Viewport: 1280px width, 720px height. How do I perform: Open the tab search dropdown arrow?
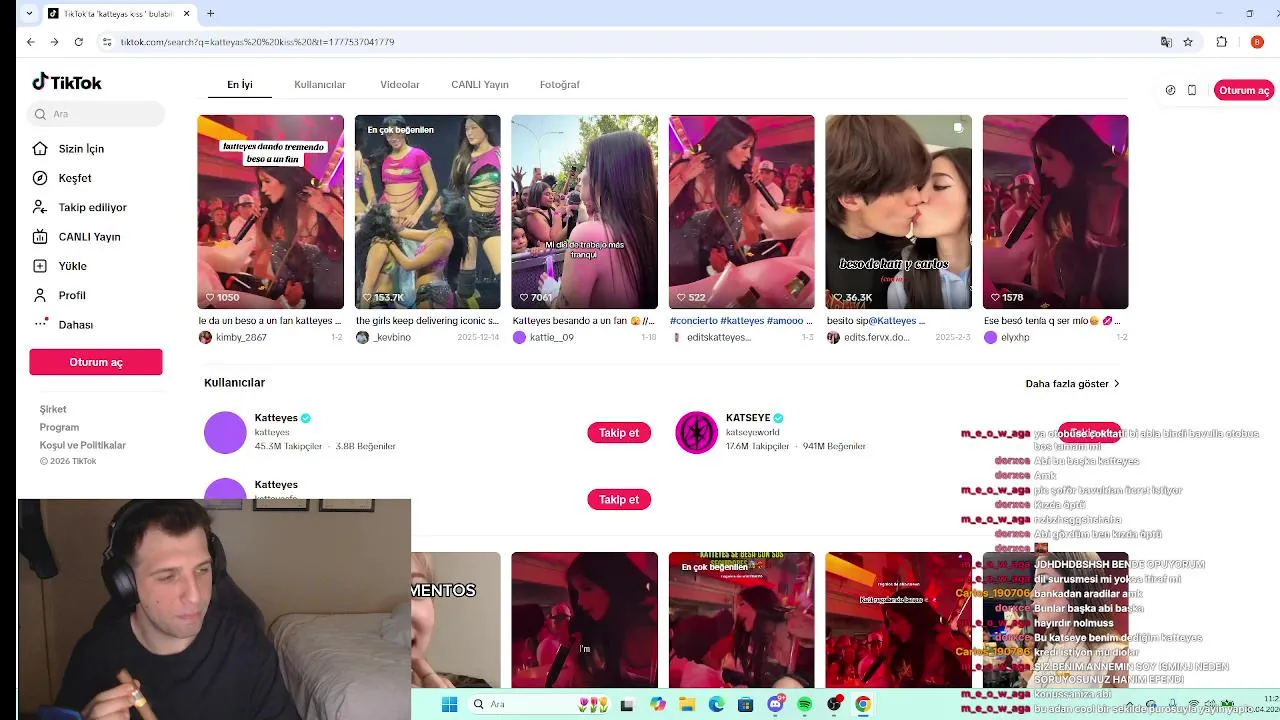coord(27,14)
